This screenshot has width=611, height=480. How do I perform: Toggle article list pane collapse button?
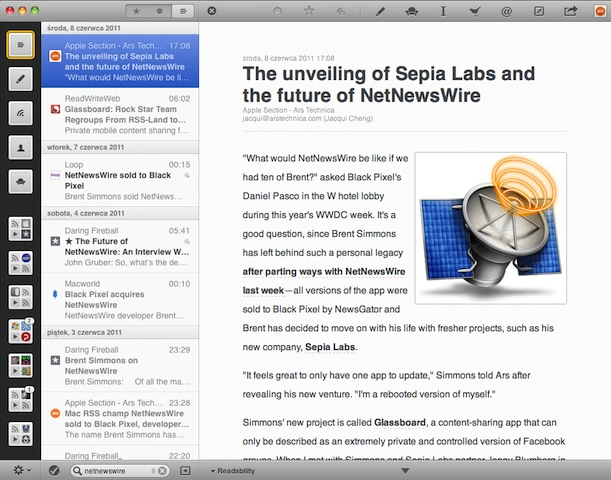click(185, 471)
